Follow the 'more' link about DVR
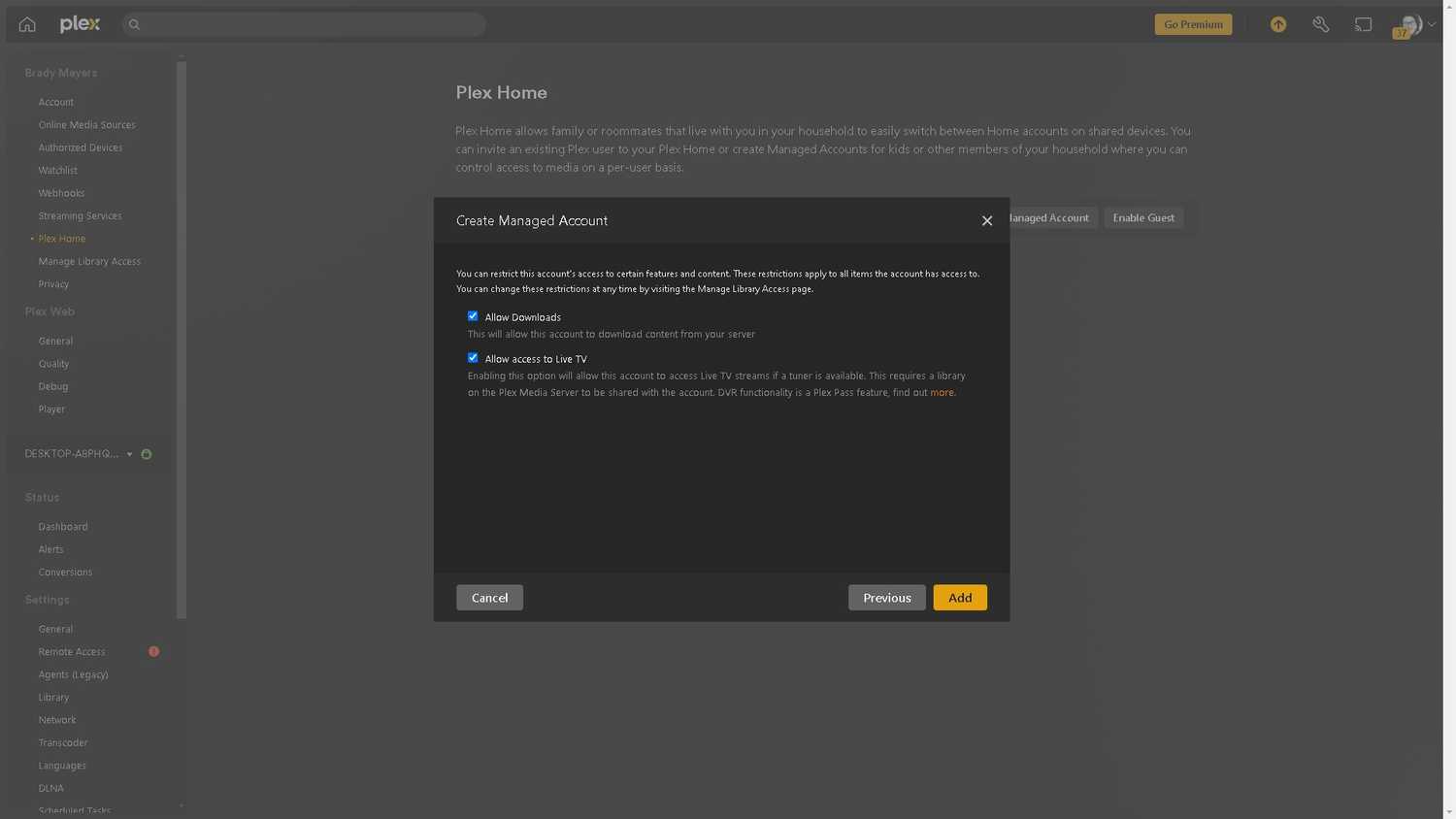Screen dimensions: 1456x819 click(x=942, y=392)
